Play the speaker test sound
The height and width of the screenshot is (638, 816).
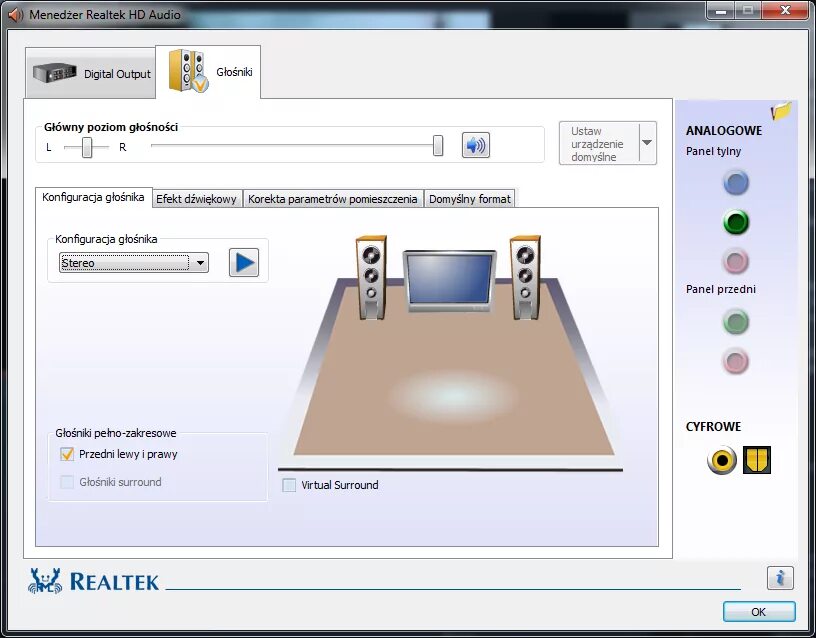coord(244,262)
